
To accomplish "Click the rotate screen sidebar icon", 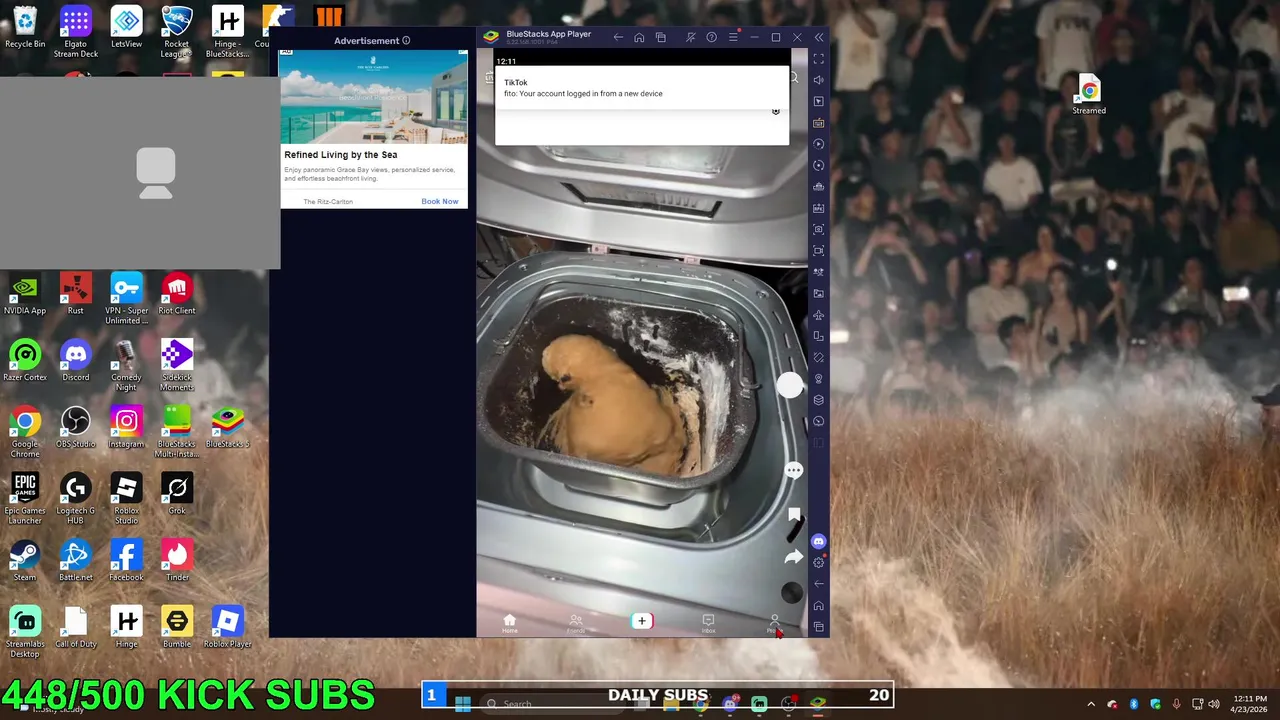I will pyautogui.click(x=819, y=336).
